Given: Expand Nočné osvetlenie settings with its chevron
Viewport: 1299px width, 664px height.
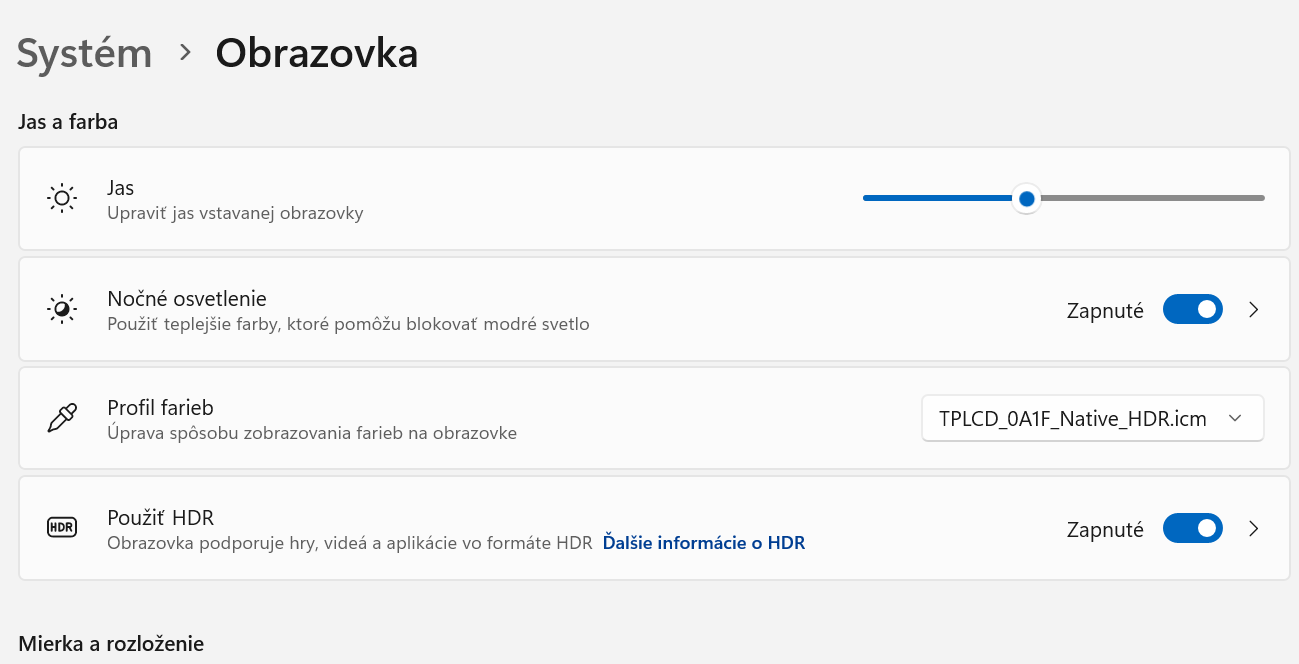Looking at the screenshot, I should (x=1254, y=310).
